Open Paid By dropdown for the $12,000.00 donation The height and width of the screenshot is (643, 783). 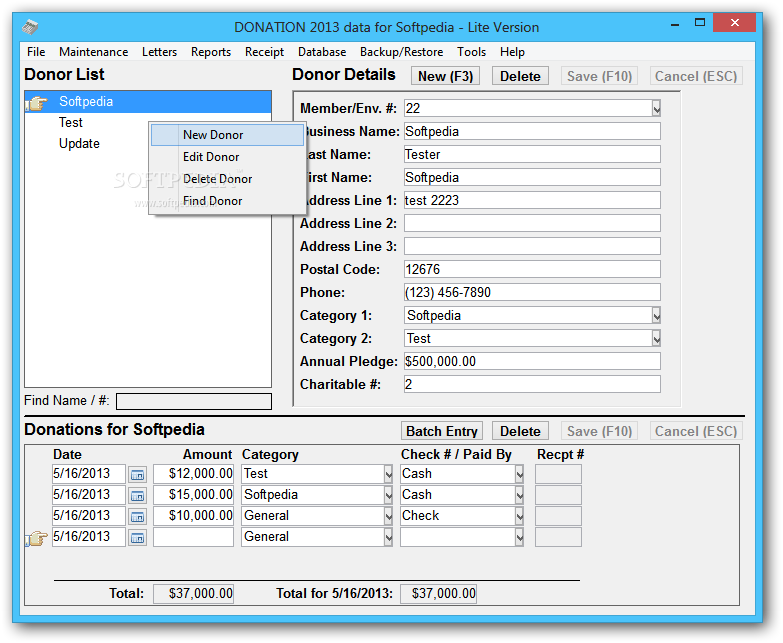[519, 474]
